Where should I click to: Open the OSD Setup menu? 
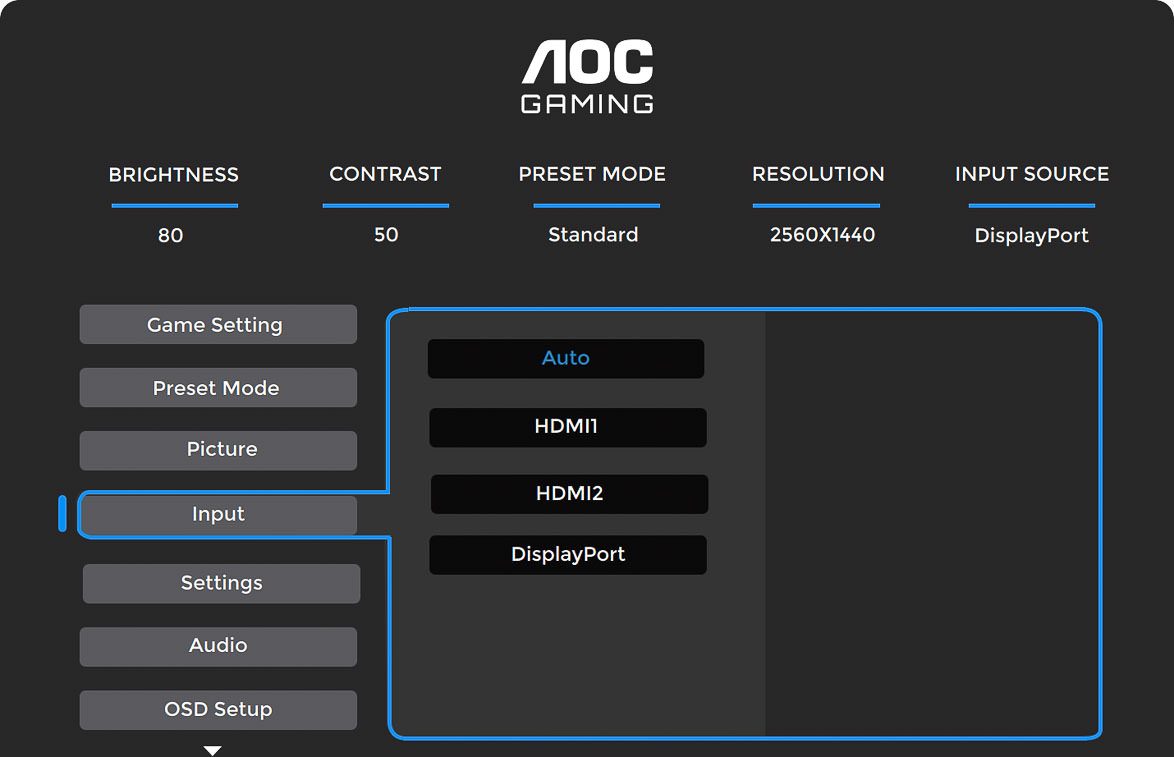(x=218, y=710)
